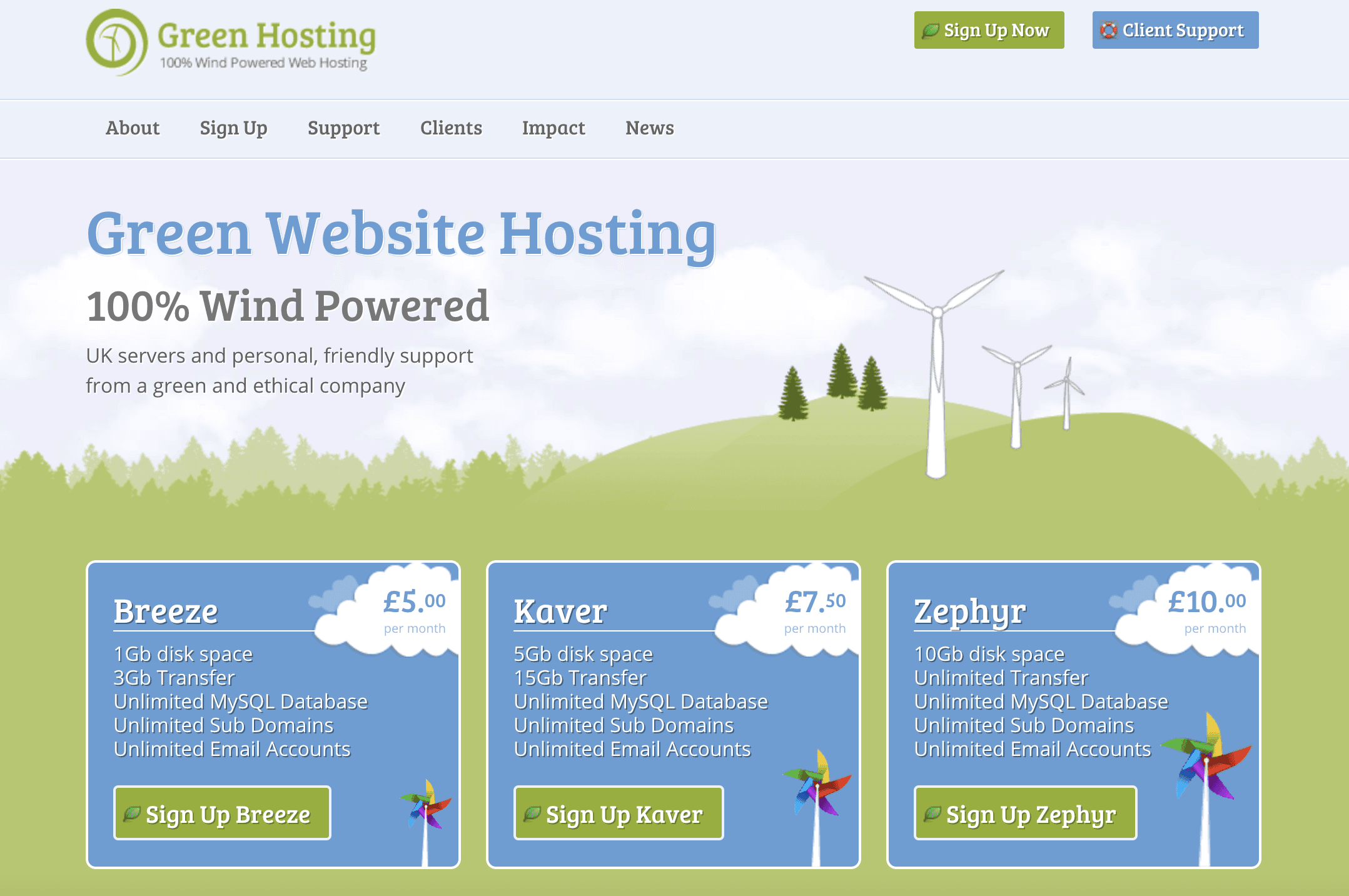Select Impact in the navigation bar
1349x896 pixels.
tap(553, 128)
